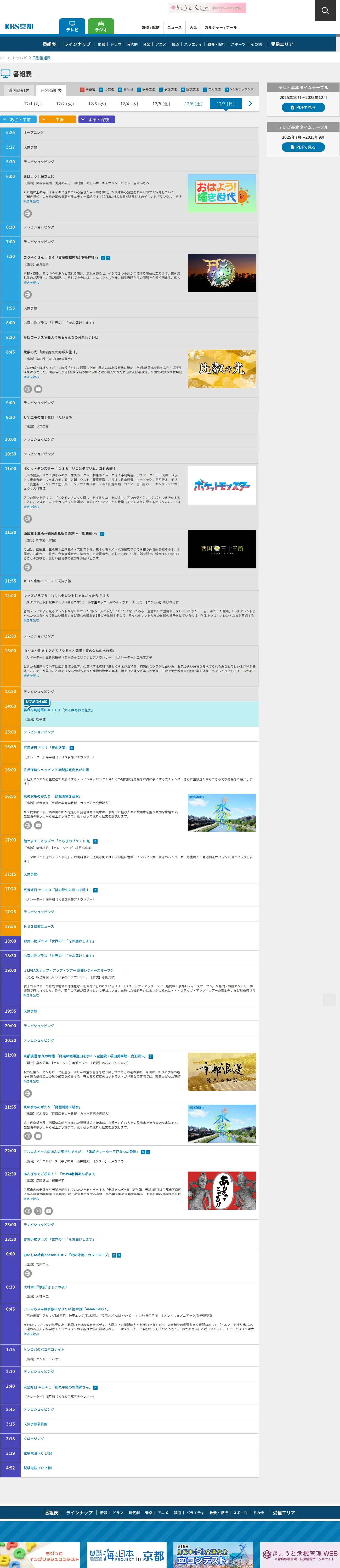This screenshot has width=340, height=1568.
Task: Open the YouTube icon in the 16:55 京の水ものがたり row
Action: 38,825
